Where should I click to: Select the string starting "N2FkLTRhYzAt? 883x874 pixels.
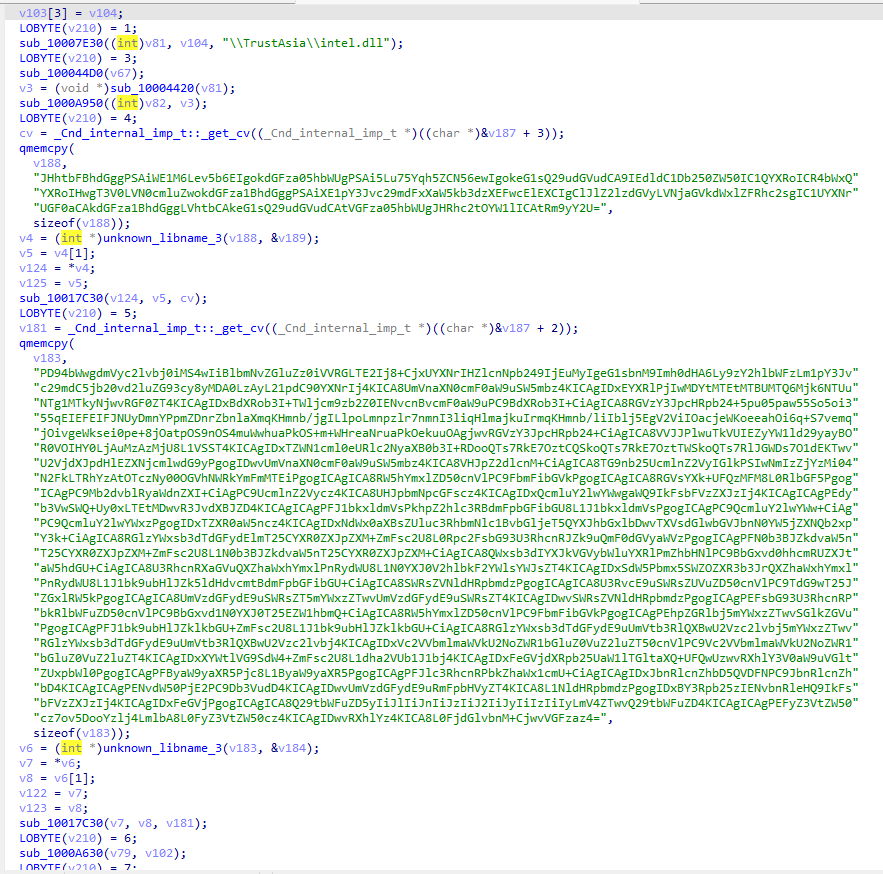(x=445, y=479)
